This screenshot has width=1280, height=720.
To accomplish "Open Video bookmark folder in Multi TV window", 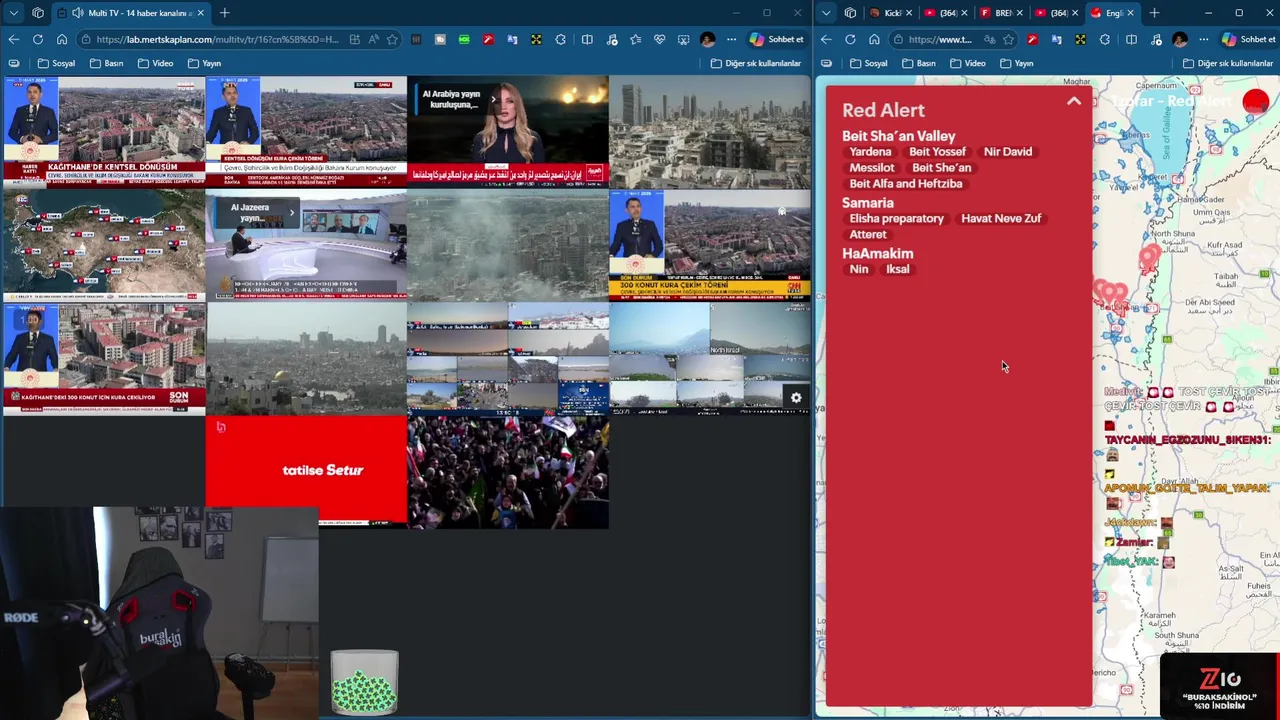I will 155,63.
